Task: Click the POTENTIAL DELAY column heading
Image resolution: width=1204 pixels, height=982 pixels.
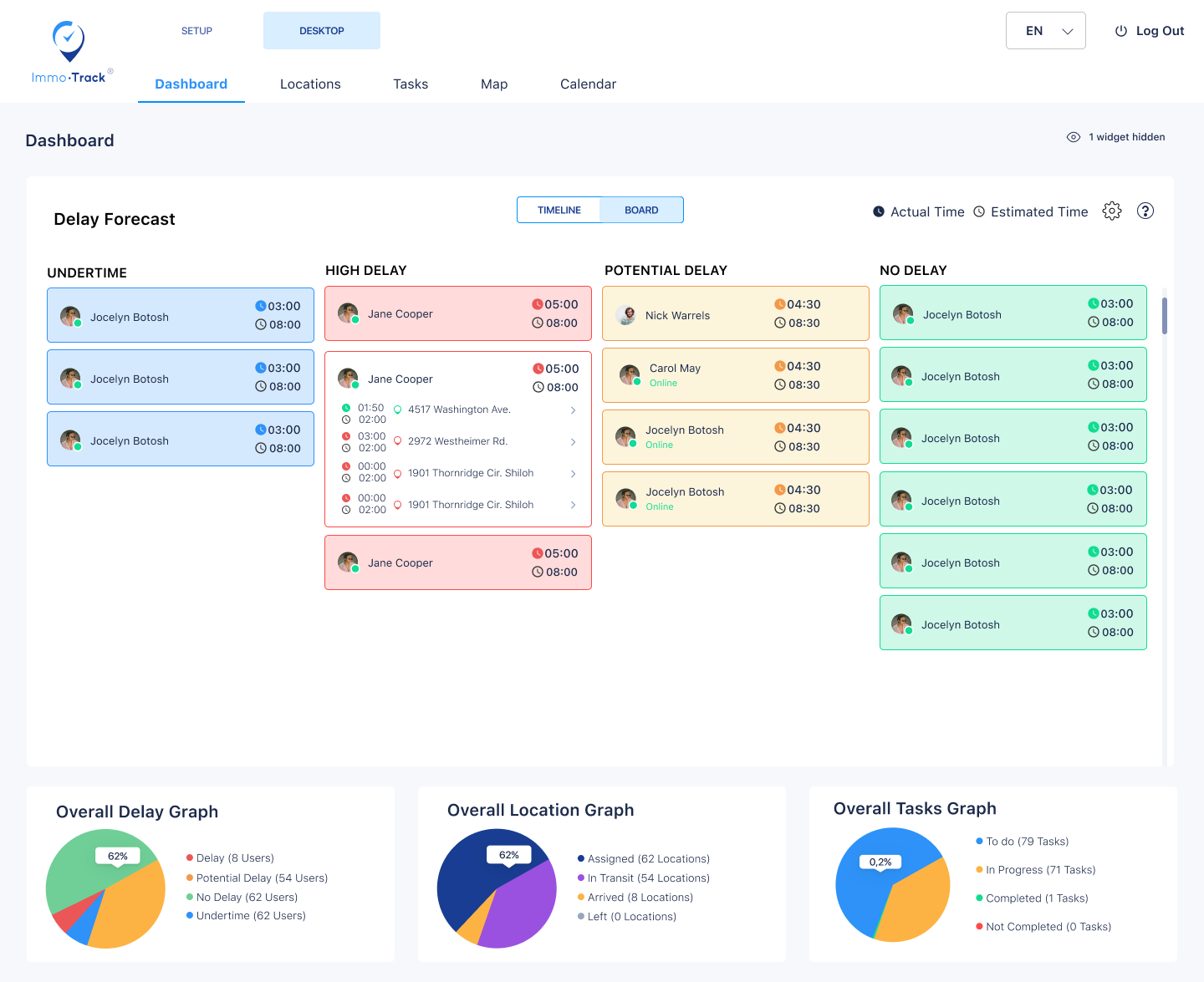Action: [666, 270]
